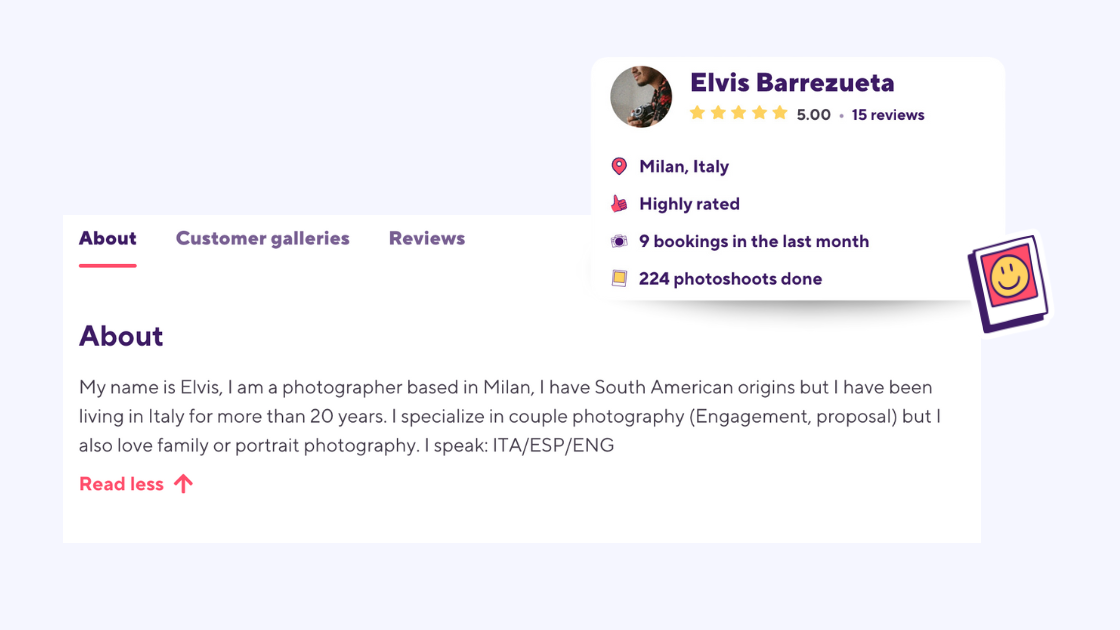Select the About tab
The height and width of the screenshot is (630, 1120).
click(107, 238)
